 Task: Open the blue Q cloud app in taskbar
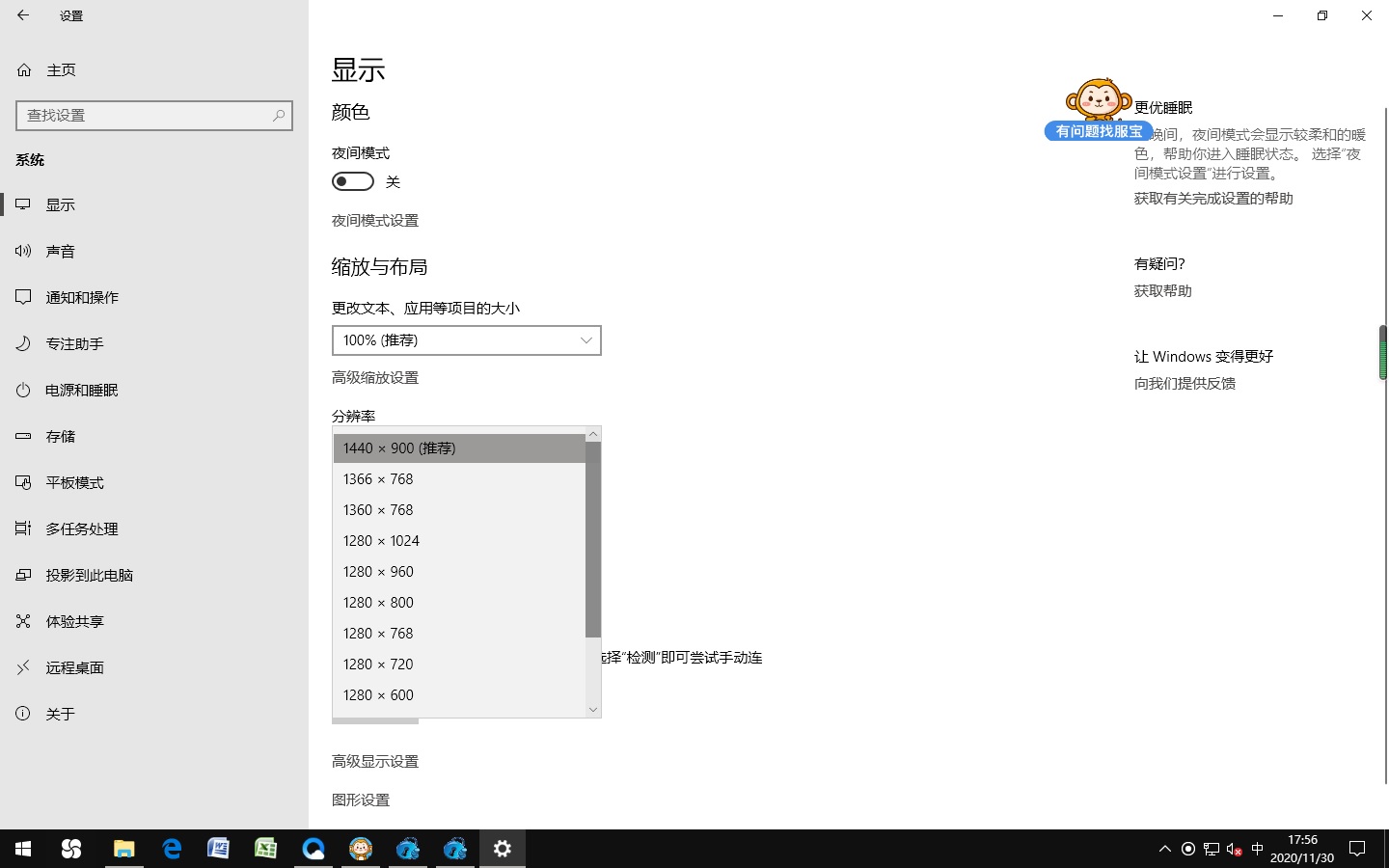pos(313,849)
